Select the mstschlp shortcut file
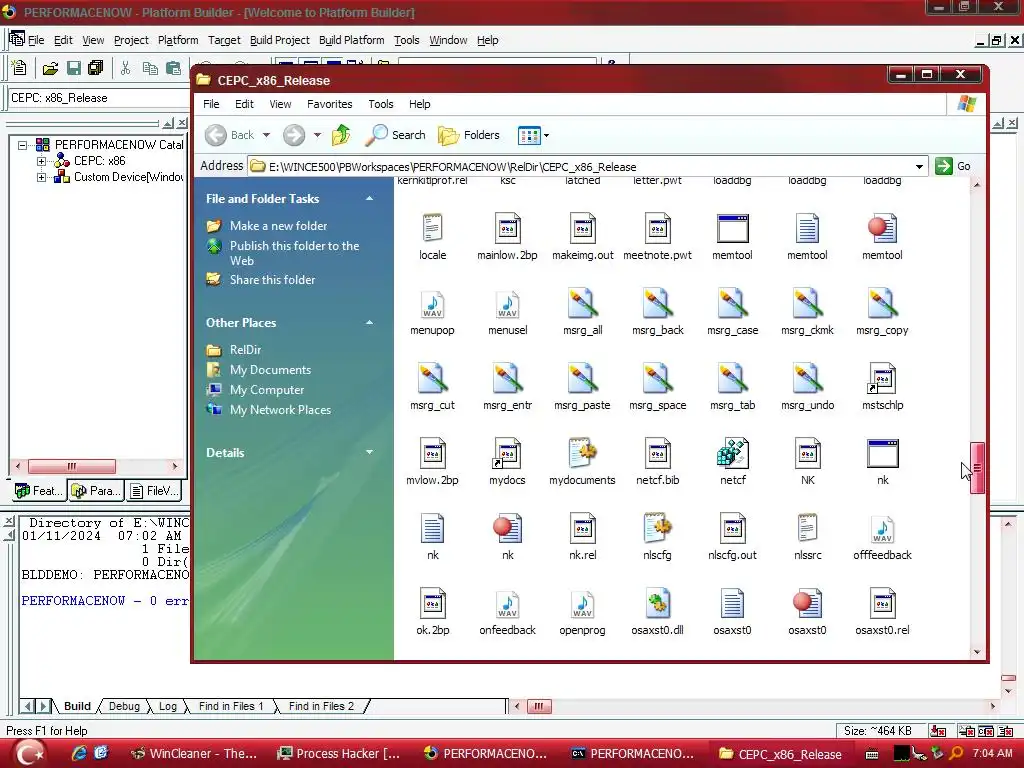Viewport: 1024px width, 768px height. tap(882, 378)
